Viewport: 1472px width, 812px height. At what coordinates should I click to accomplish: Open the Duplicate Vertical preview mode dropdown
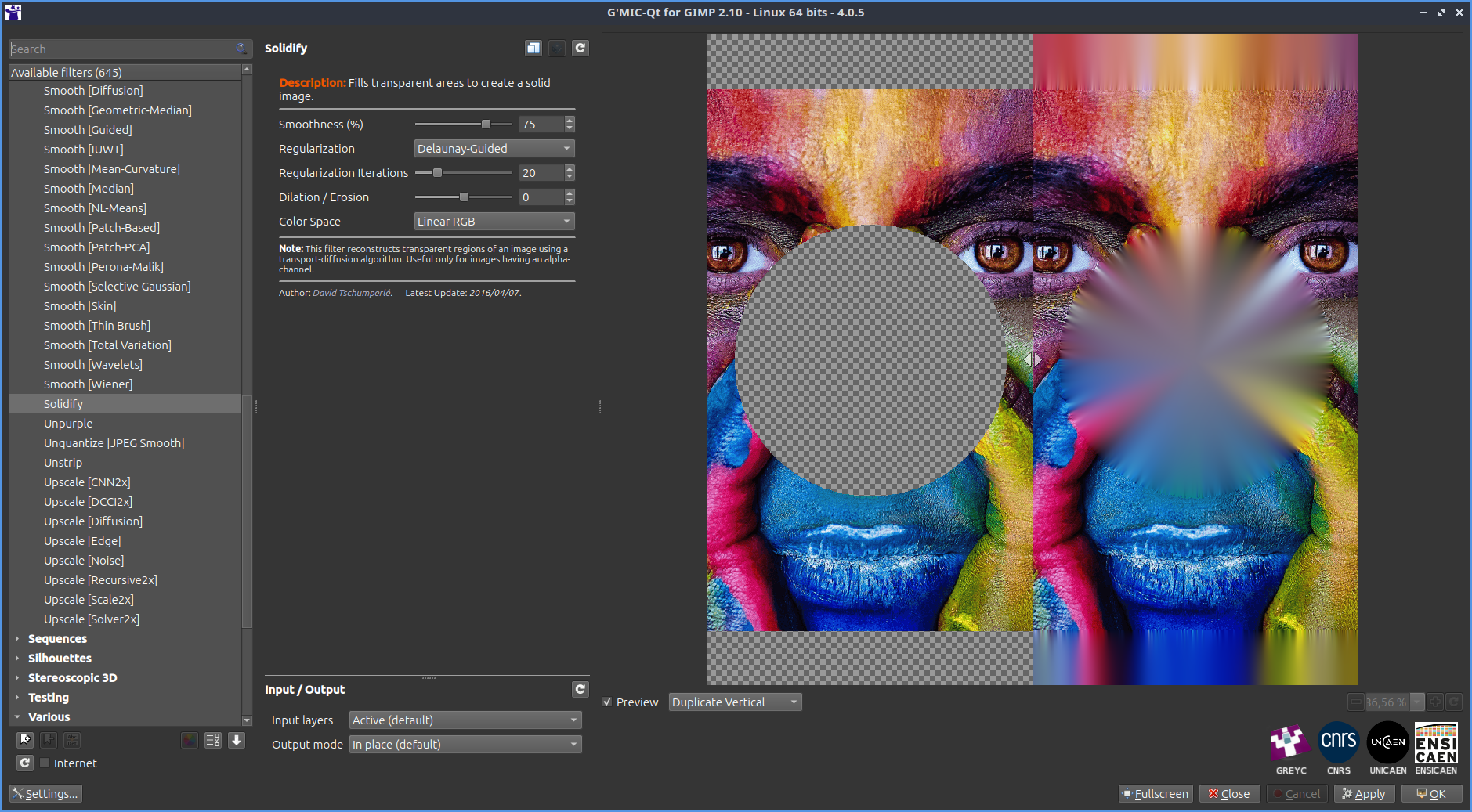click(x=735, y=702)
